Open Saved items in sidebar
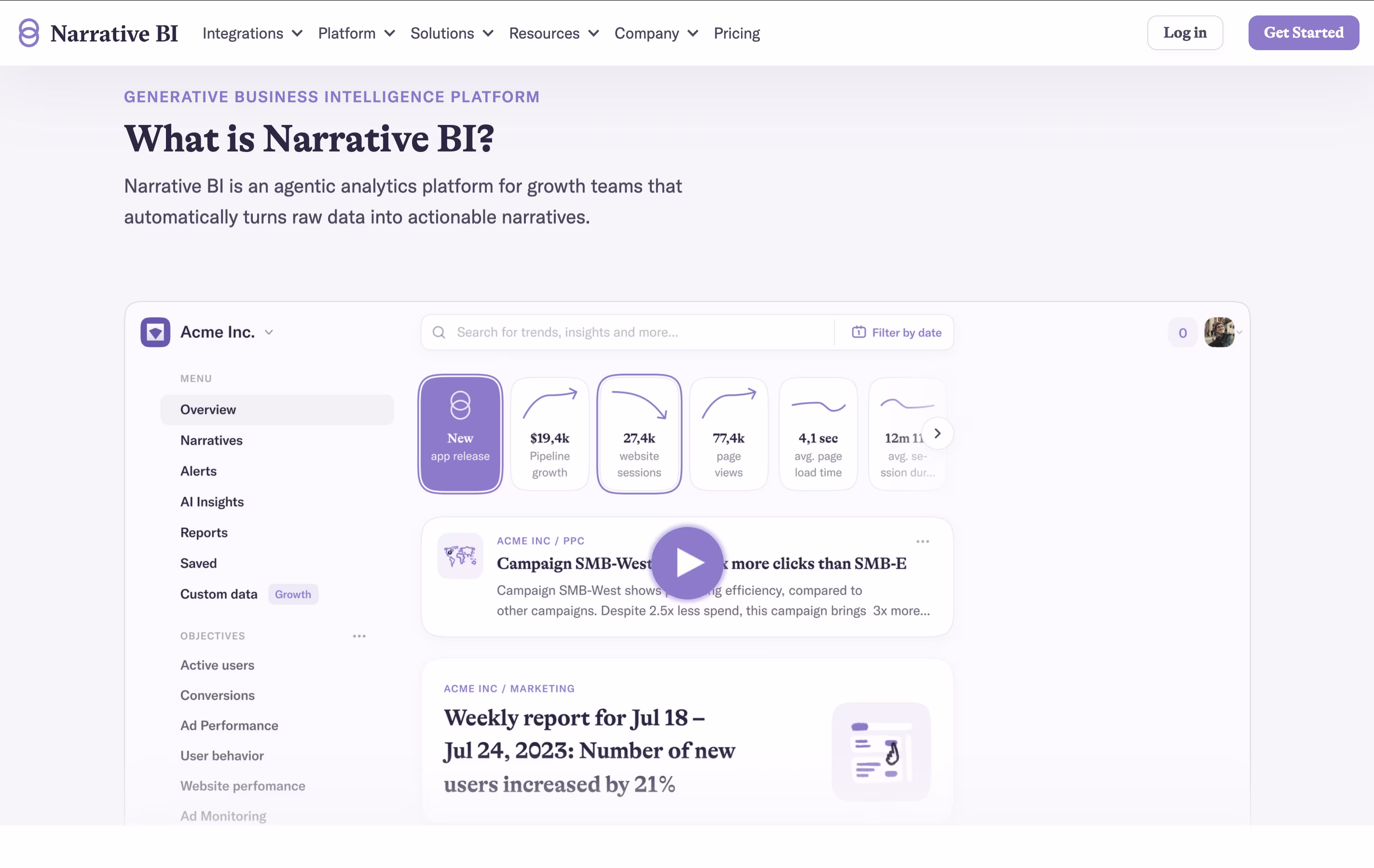 pyautogui.click(x=198, y=563)
